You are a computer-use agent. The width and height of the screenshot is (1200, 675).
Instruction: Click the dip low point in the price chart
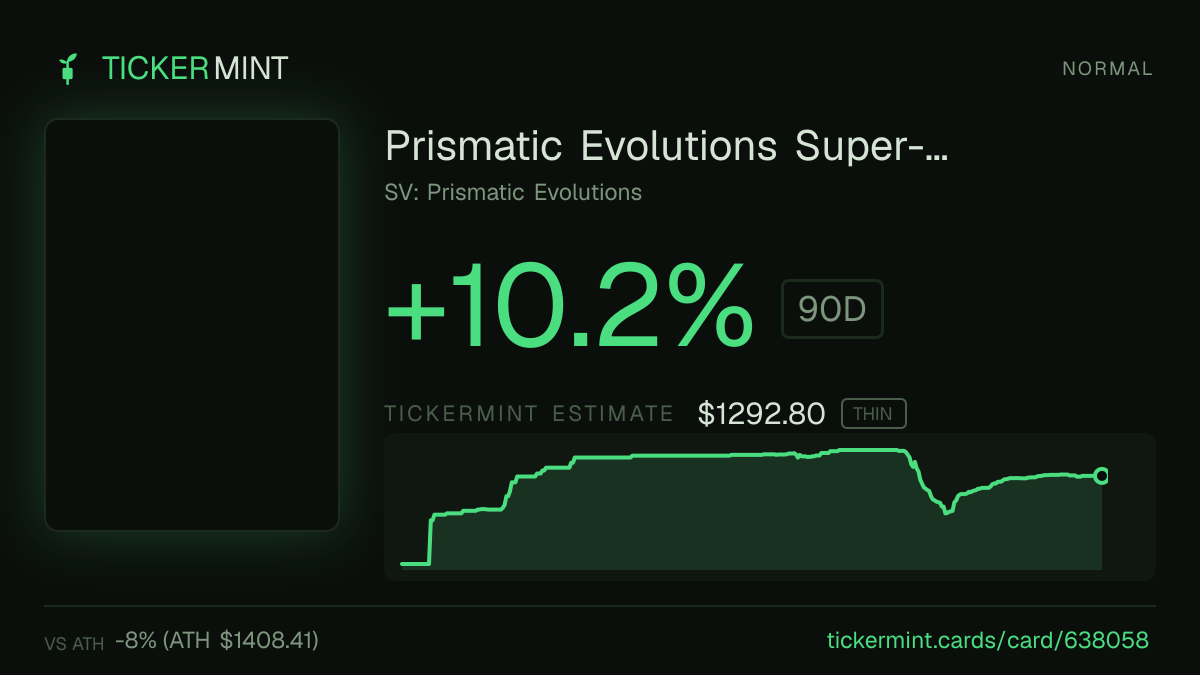coord(947,512)
